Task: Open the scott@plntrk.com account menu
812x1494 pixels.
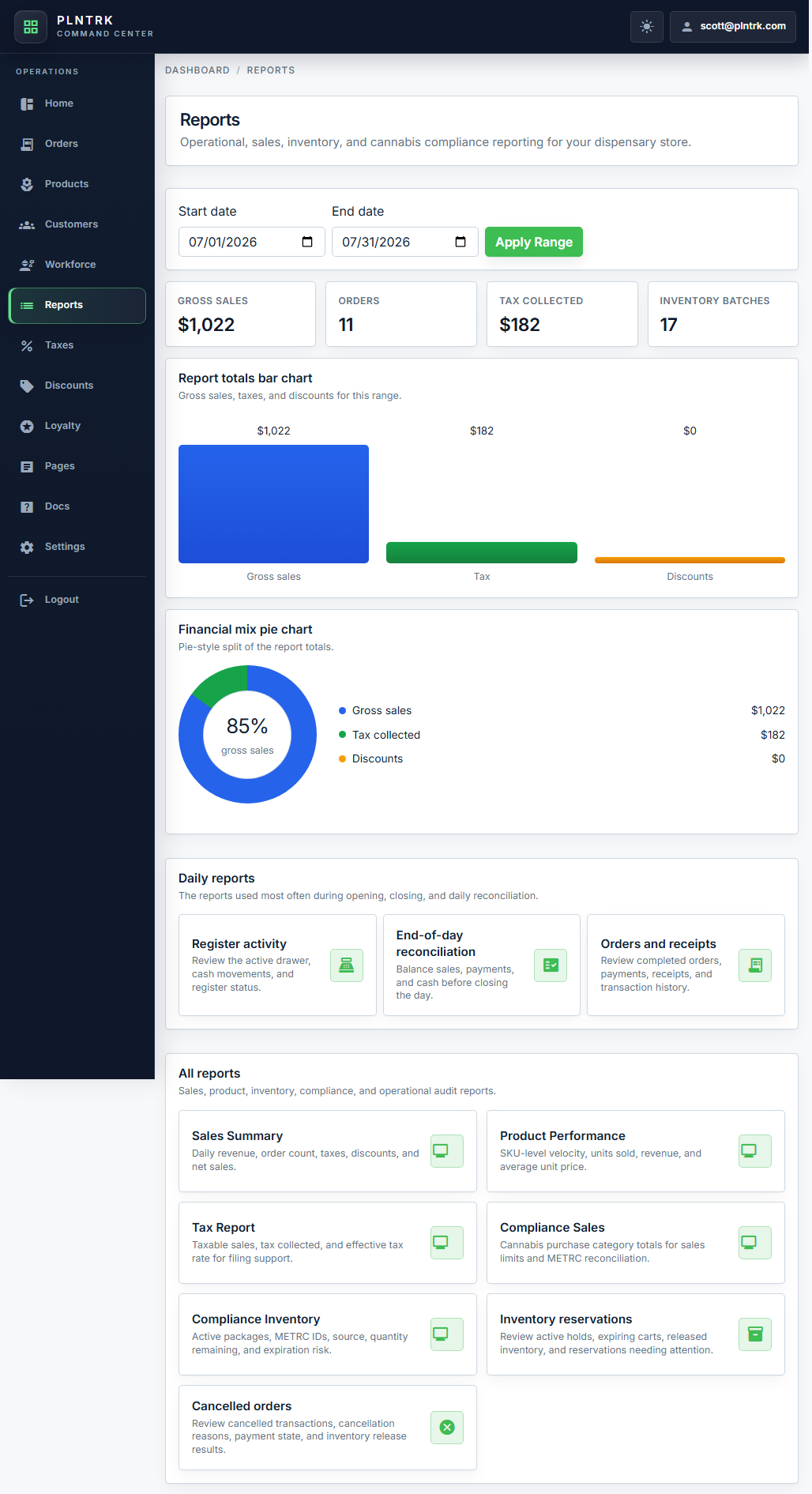Action: tap(733, 27)
